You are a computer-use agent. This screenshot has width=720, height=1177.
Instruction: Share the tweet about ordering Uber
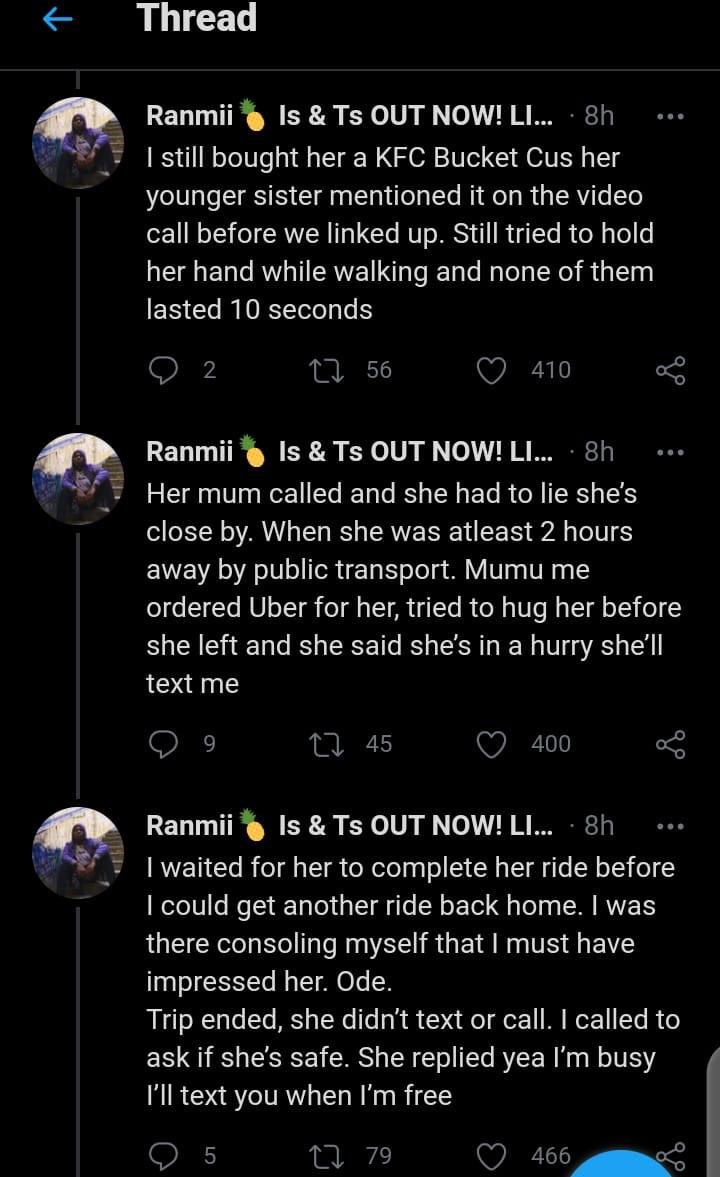coord(670,744)
